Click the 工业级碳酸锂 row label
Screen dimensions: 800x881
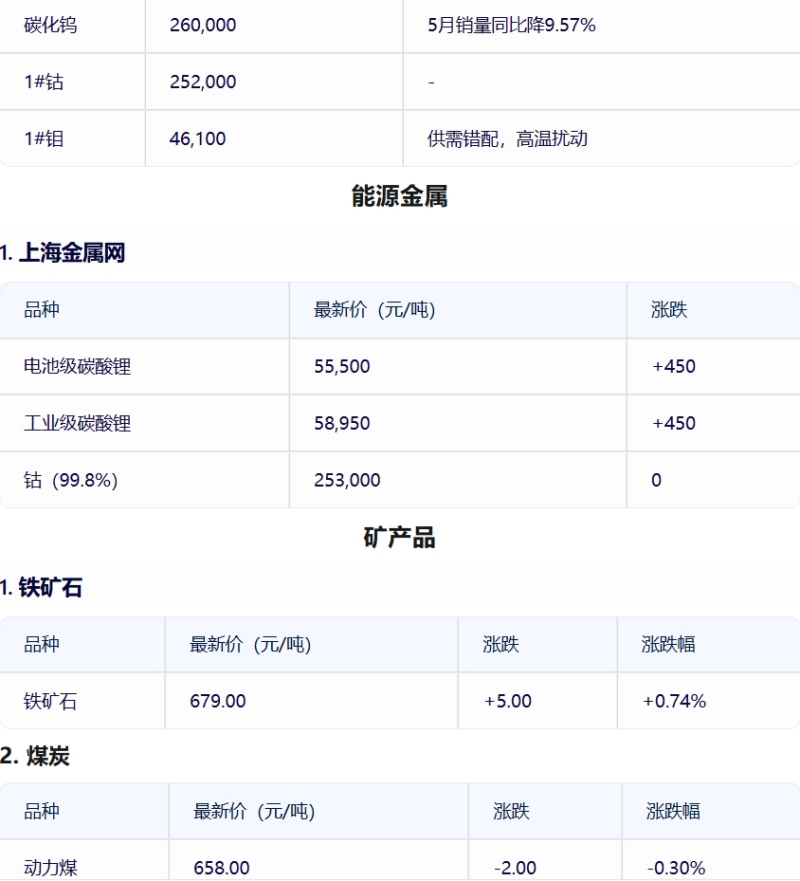pyautogui.click(x=78, y=423)
